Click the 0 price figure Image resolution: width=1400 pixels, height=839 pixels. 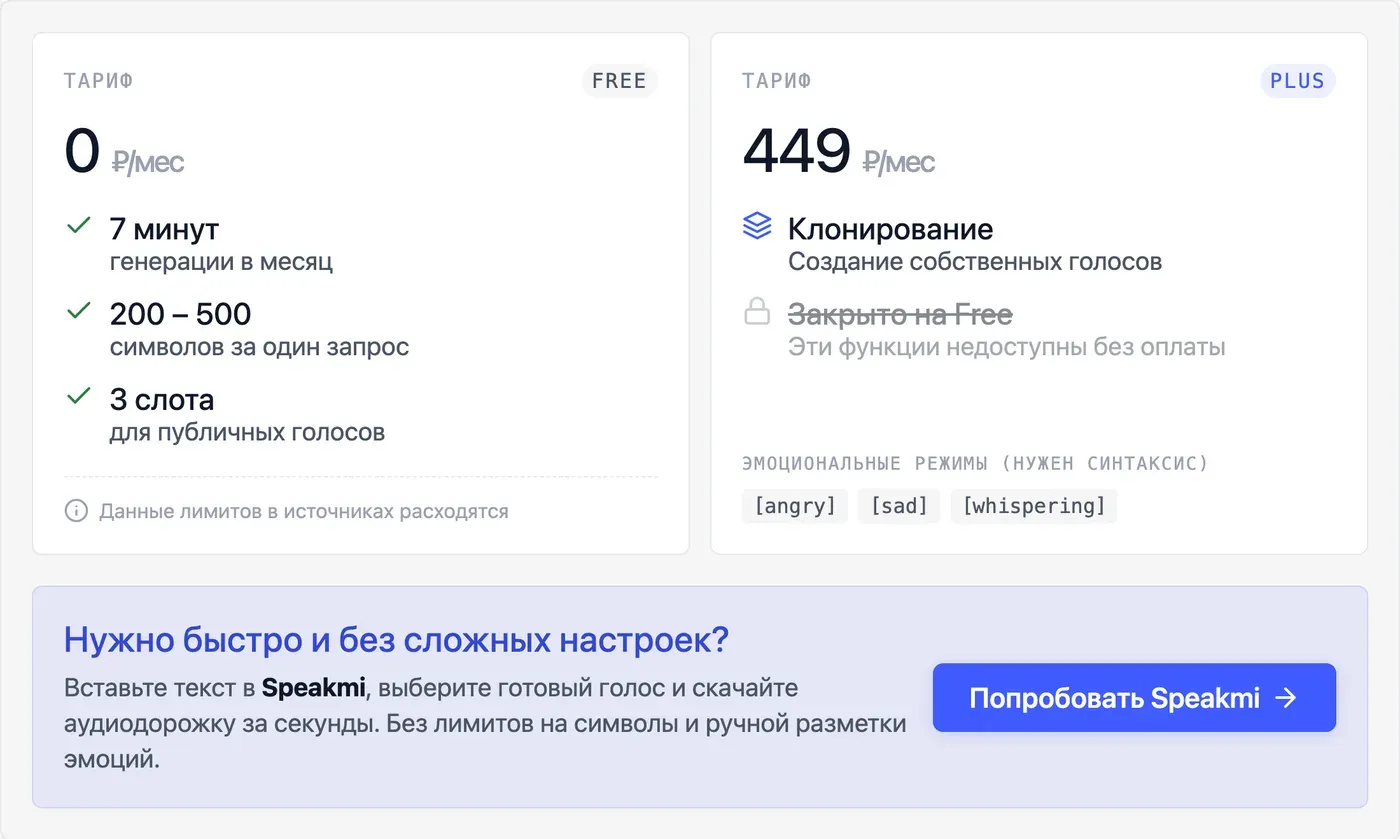[82, 152]
